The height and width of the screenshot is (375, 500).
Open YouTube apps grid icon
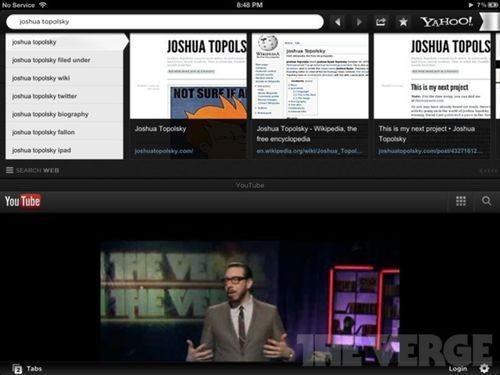pos(461,201)
